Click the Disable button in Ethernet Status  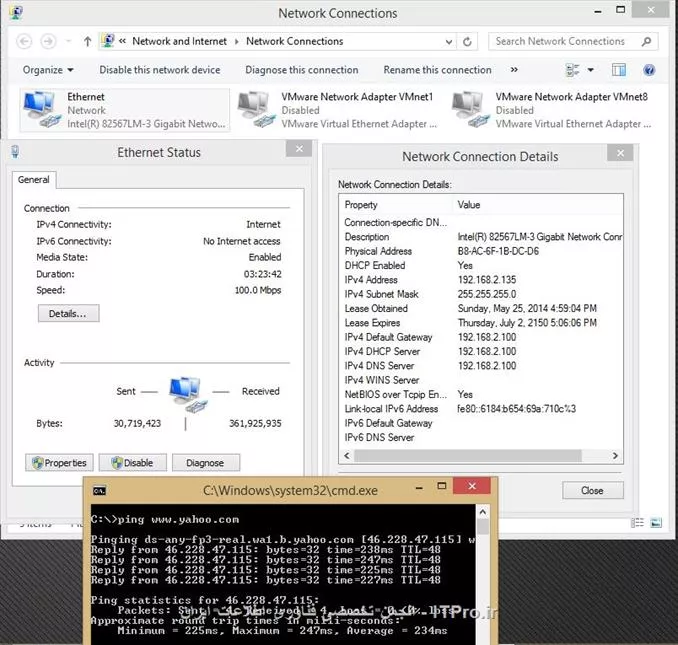point(132,463)
